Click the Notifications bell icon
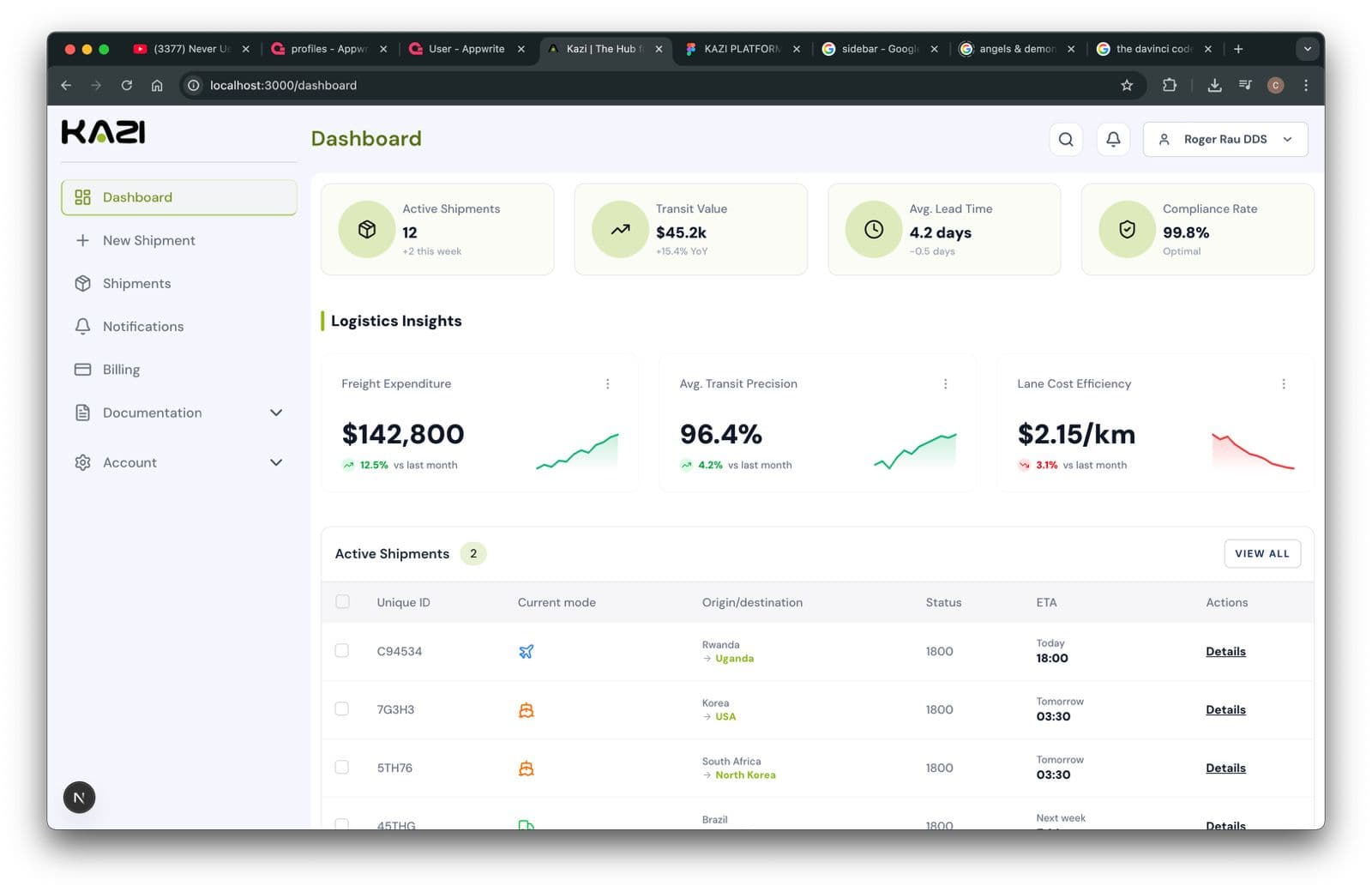The width and height of the screenshot is (1372, 892). 82,326
